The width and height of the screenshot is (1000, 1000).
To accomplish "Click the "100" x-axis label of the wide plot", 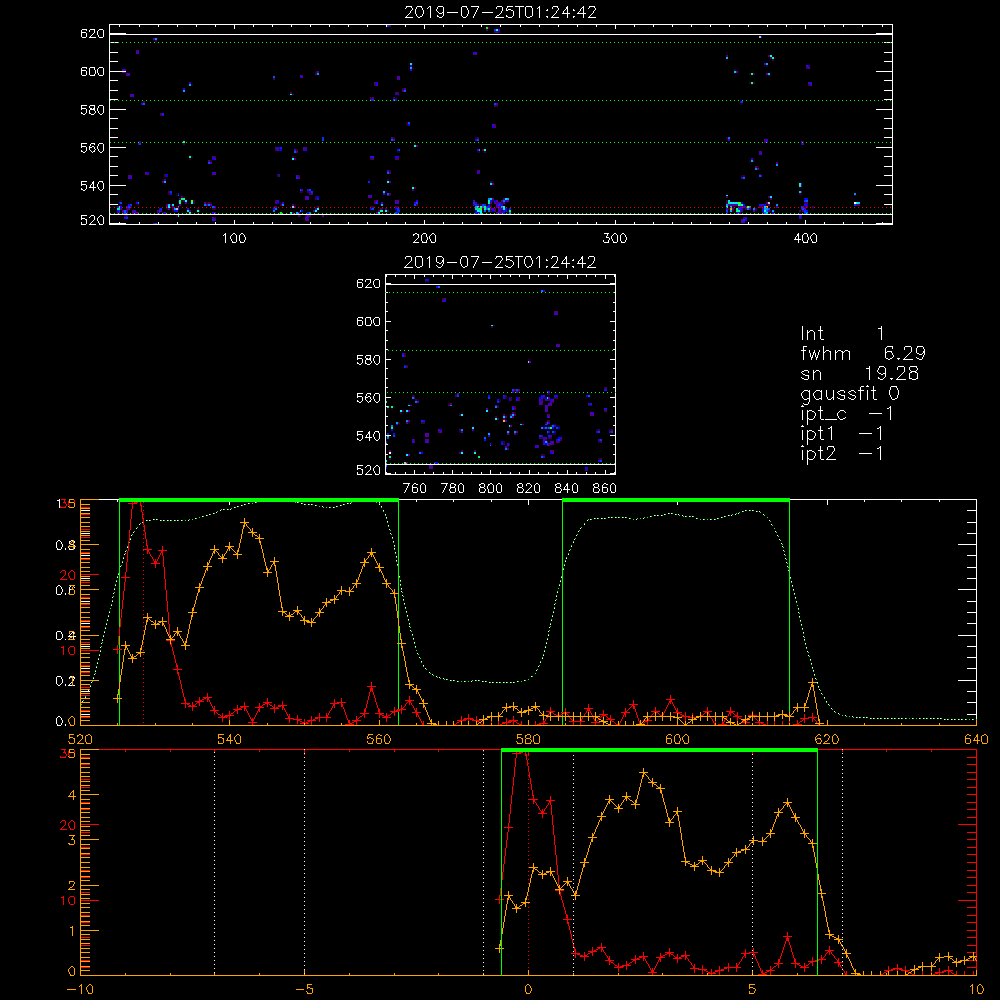I will point(234,239).
